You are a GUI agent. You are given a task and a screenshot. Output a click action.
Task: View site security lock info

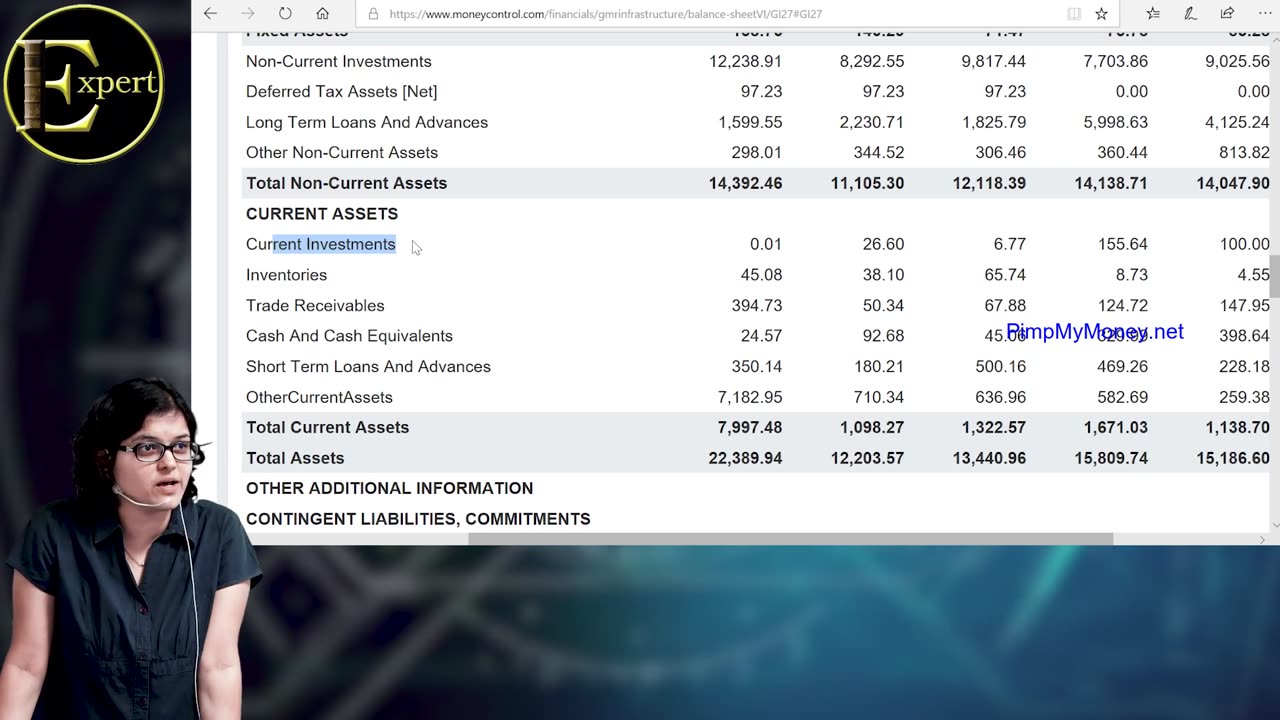tap(373, 14)
